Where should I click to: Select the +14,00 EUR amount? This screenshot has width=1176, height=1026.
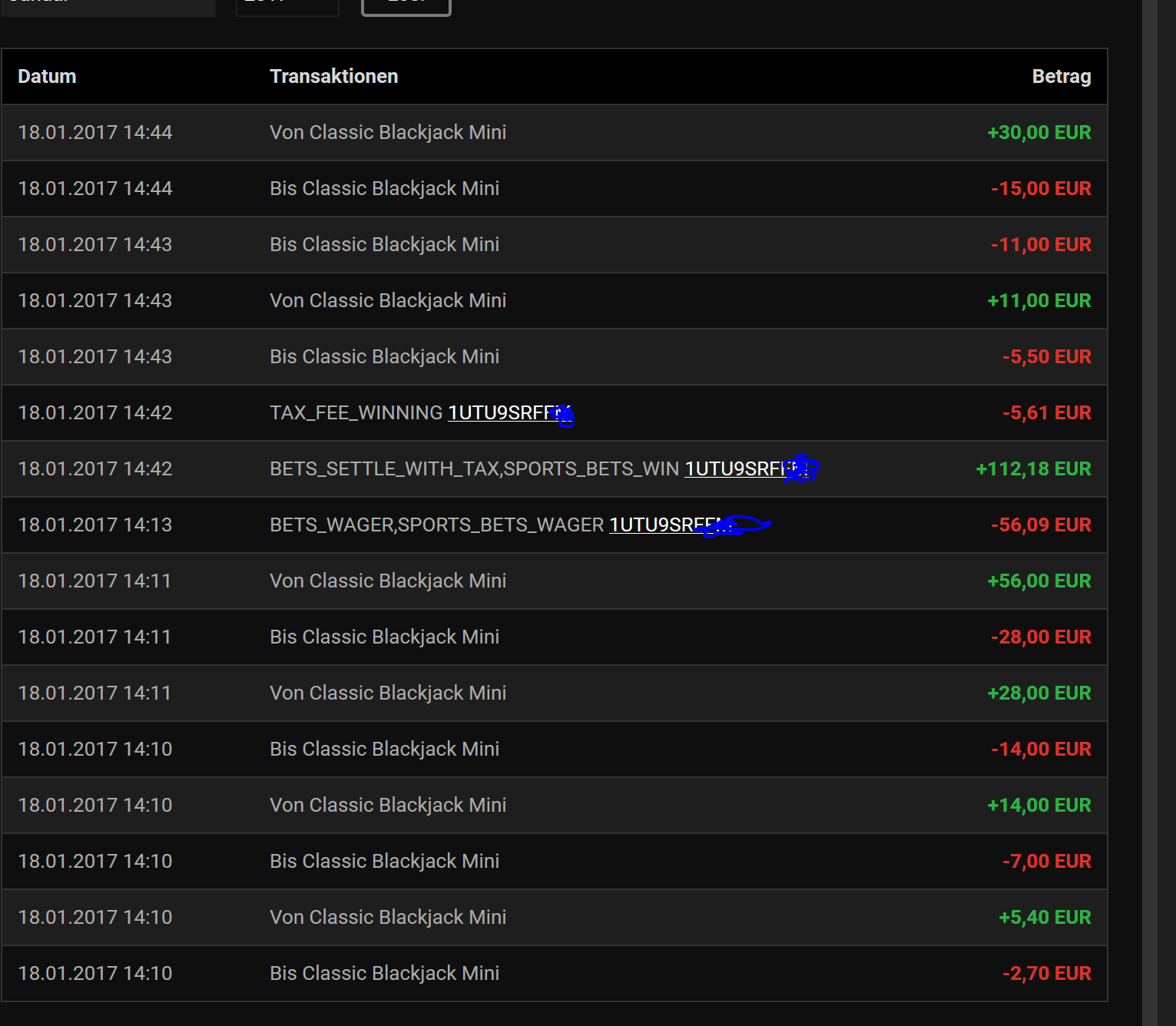[1039, 805]
